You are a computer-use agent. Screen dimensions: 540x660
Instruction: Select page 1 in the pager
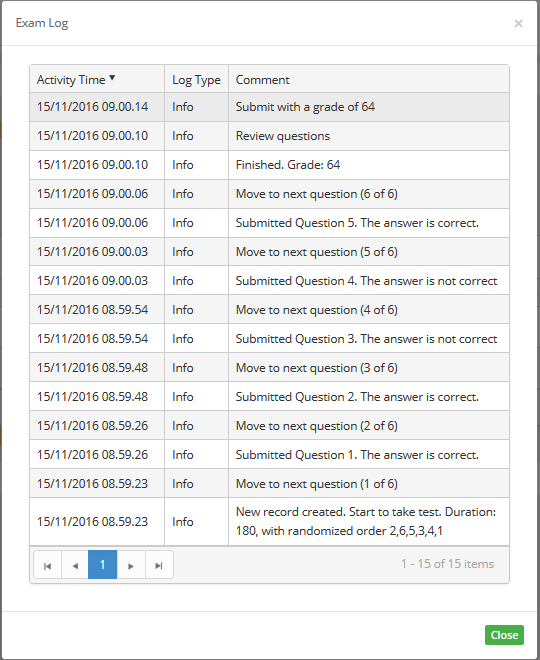pyautogui.click(x=102, y=565)
